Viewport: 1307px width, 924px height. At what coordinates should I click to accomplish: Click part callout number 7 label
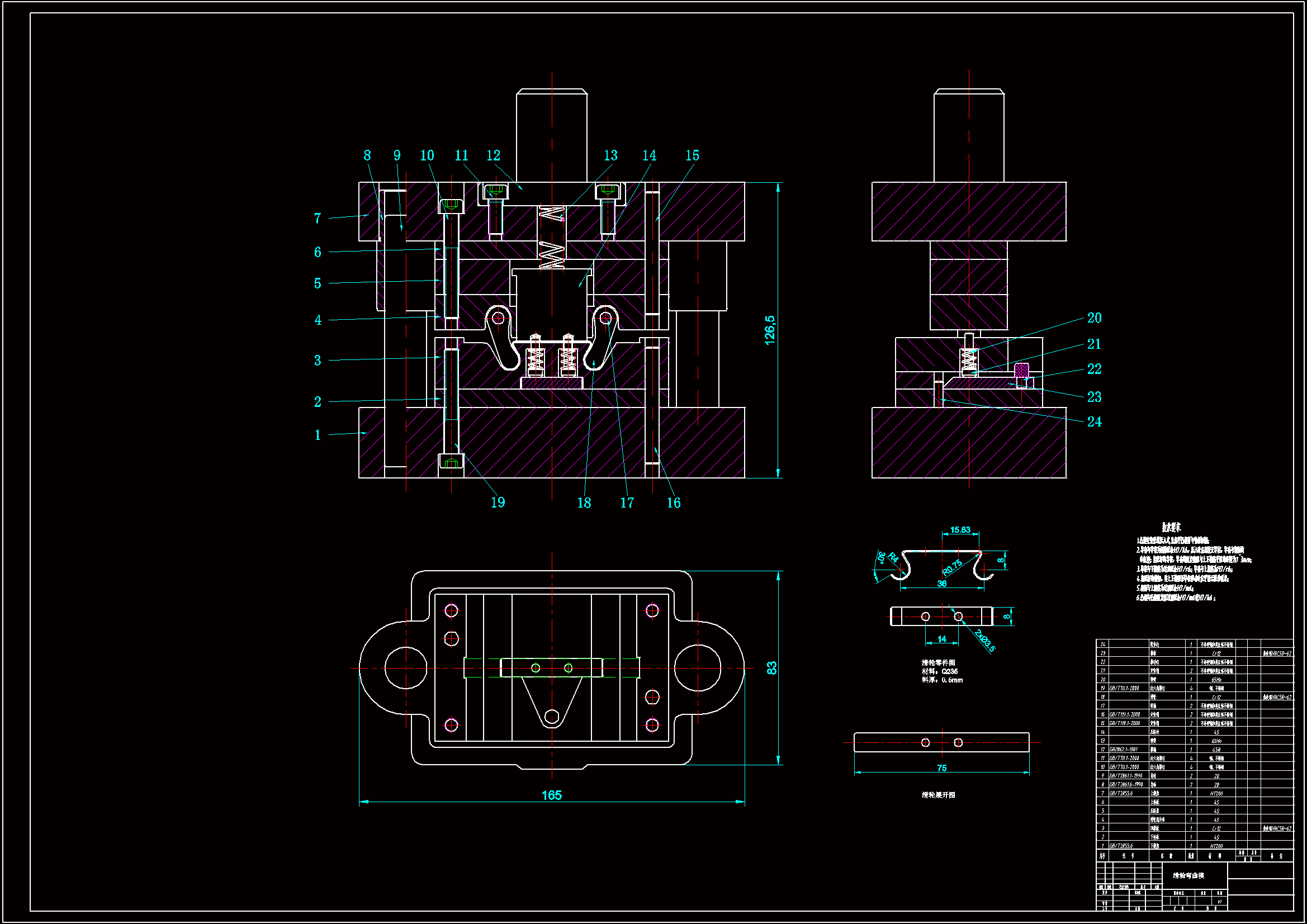pyautogui.click(x=318, y=219)
